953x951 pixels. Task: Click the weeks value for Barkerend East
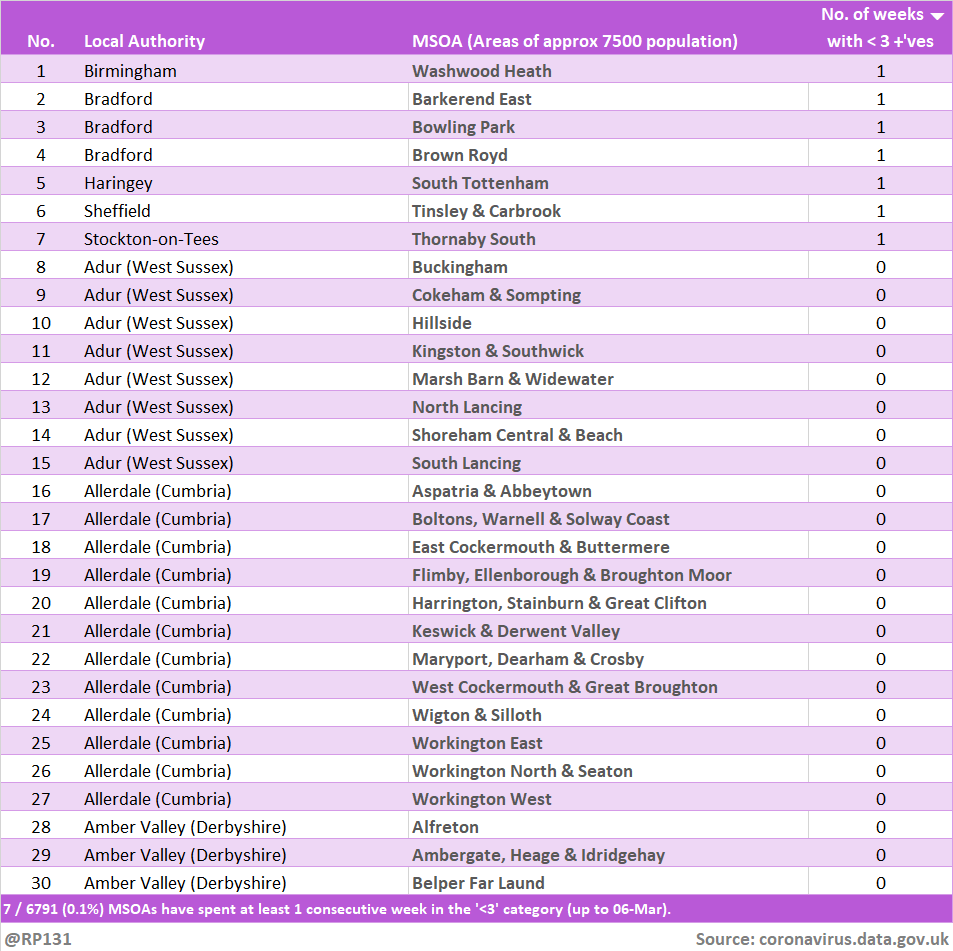[880, 99]
